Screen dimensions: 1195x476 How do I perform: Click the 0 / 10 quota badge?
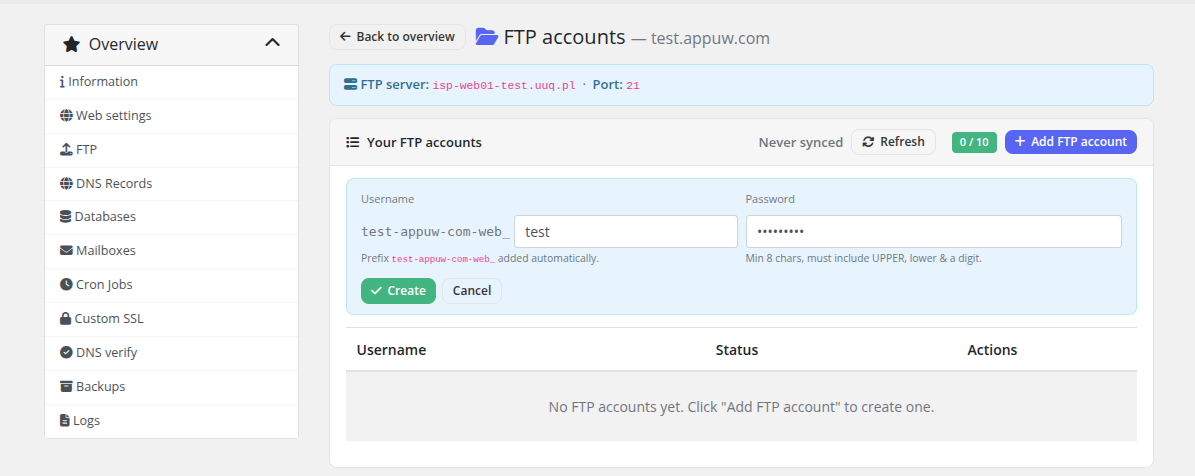[x=974, y=142]
